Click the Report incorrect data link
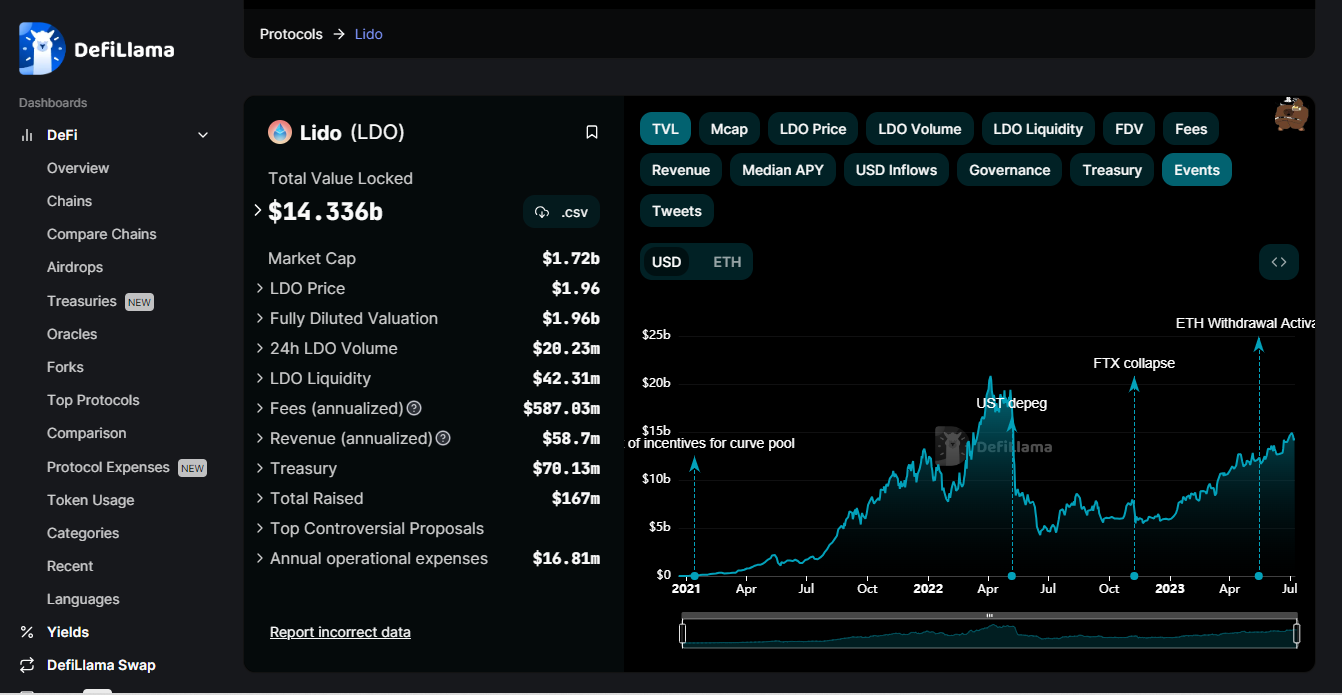This screenshot has width=1342, height=695. tap(340, 632)
